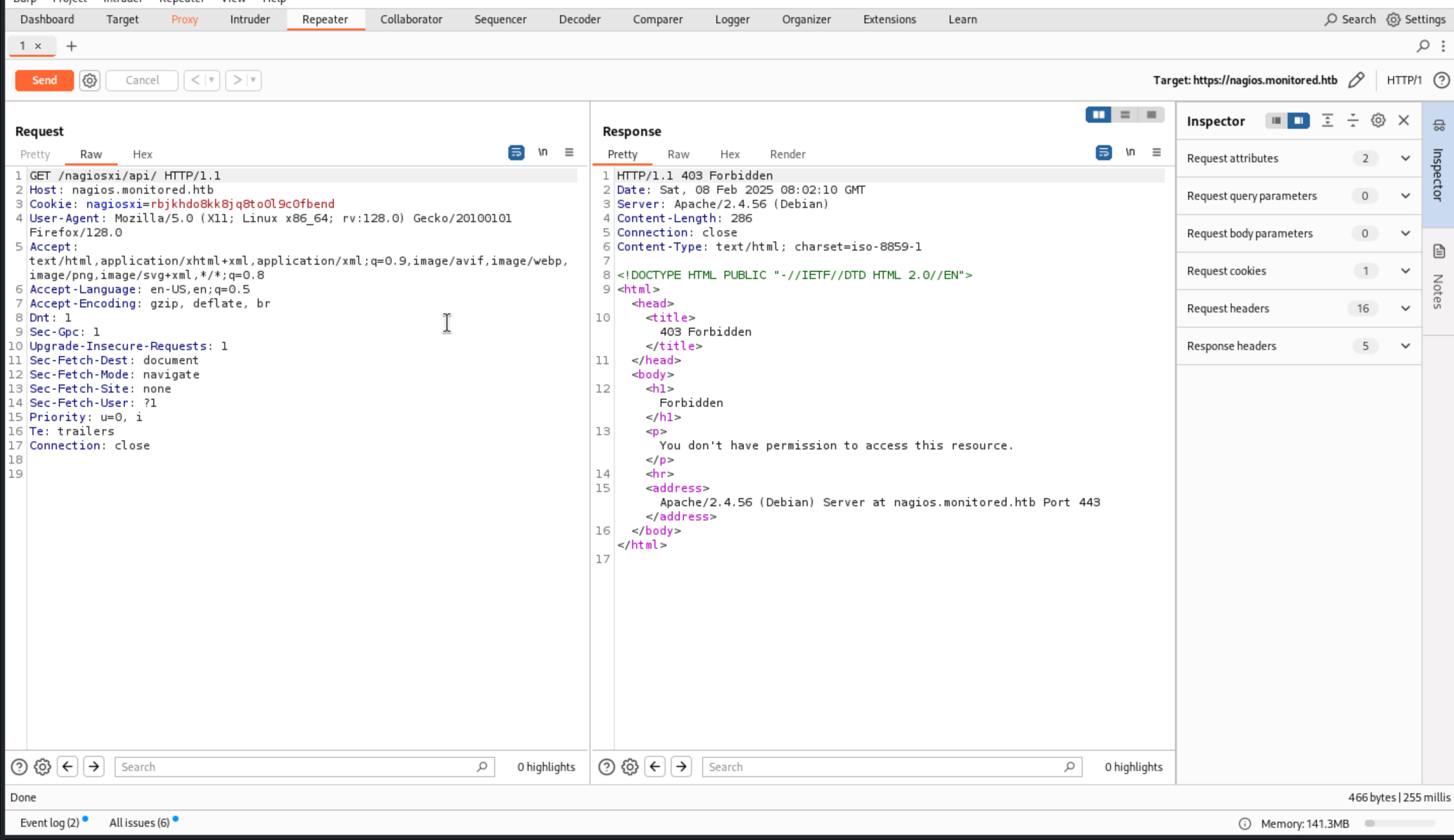Switch response view to Raw
The width and height of the screenshot is (1454, 840).
click(x=678, y=154)
